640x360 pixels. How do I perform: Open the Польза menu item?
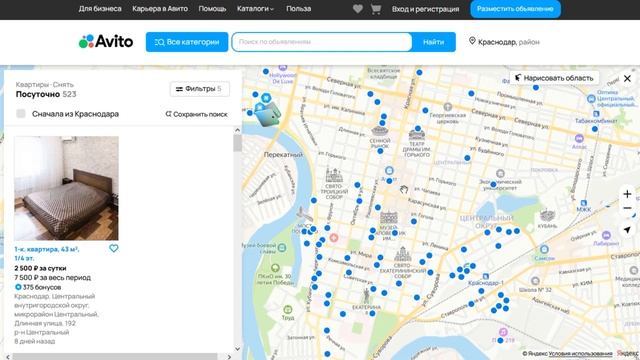pos(298,9)
